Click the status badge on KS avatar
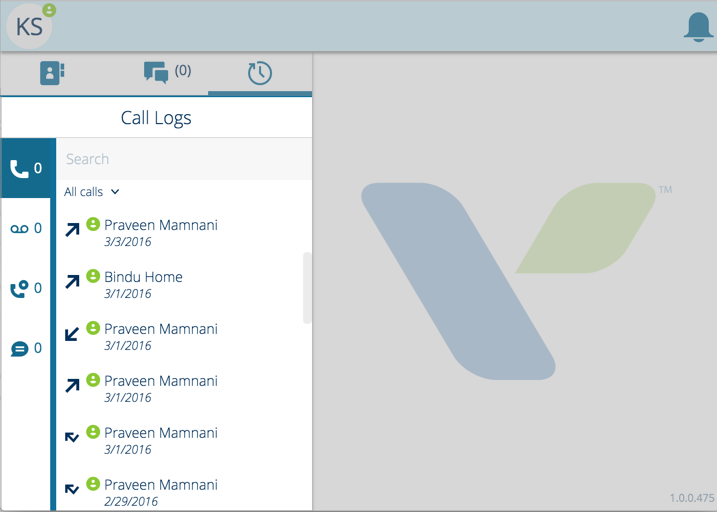 coord(49,10)
